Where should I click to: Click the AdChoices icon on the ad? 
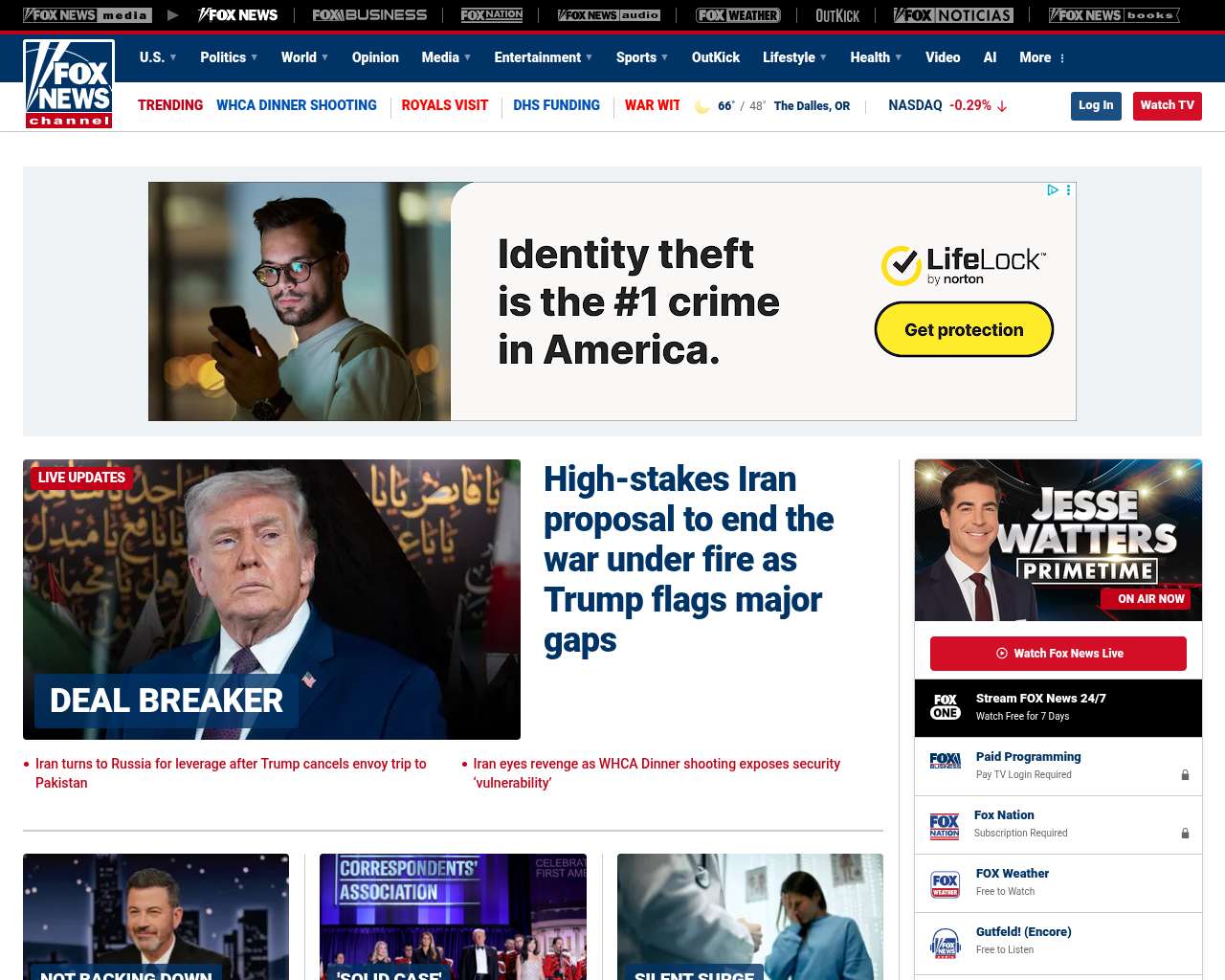click(x=1052, y=190)
